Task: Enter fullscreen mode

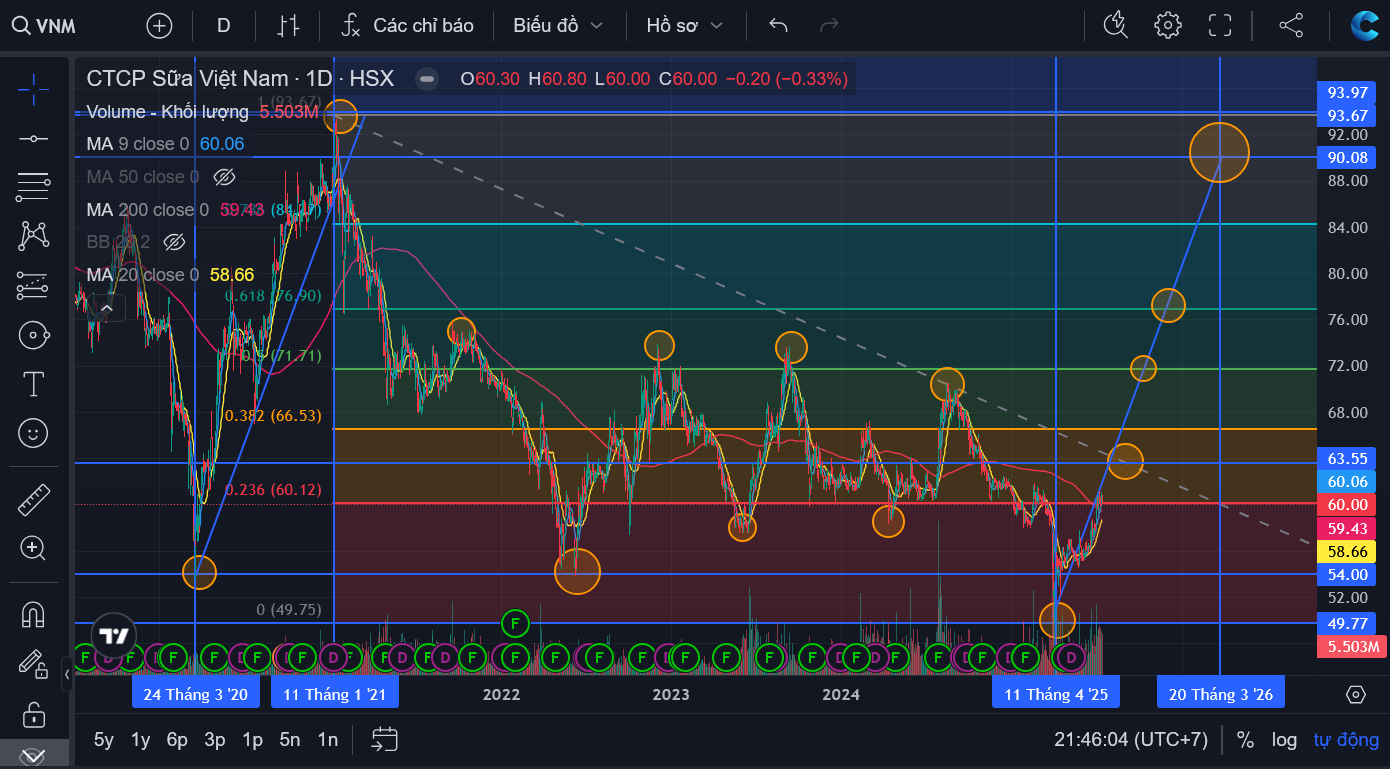Action: click(1219, 26)
